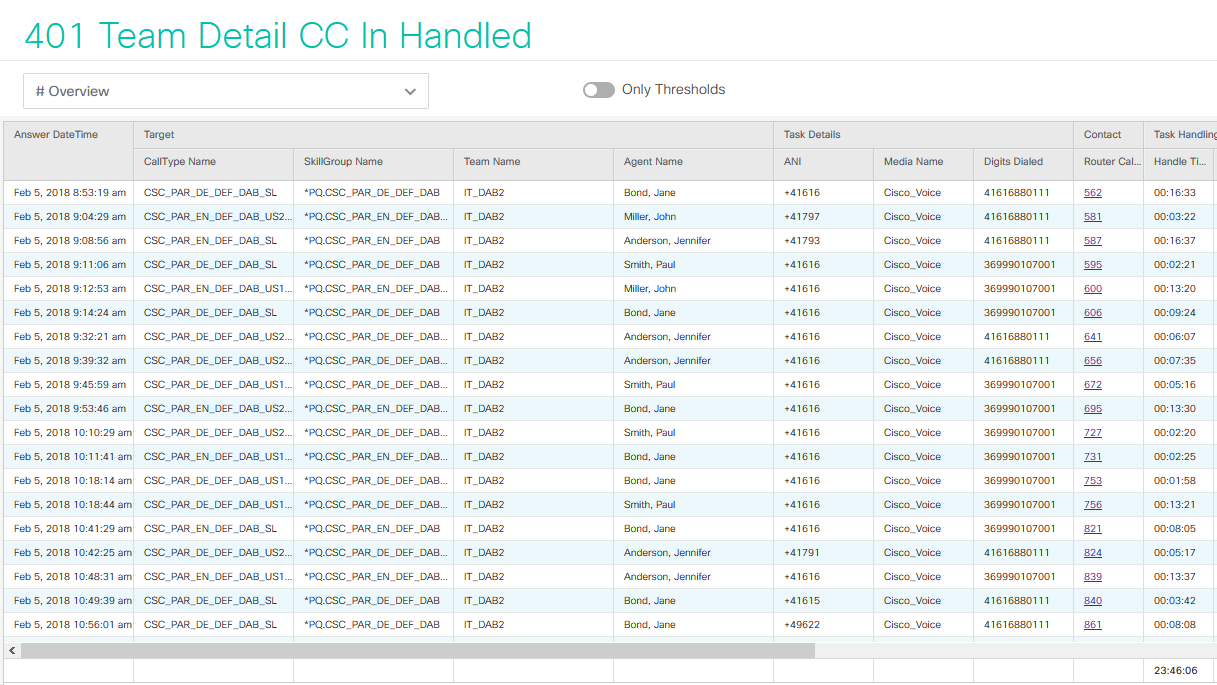Open router call link 587

[x=1092, y=241]
